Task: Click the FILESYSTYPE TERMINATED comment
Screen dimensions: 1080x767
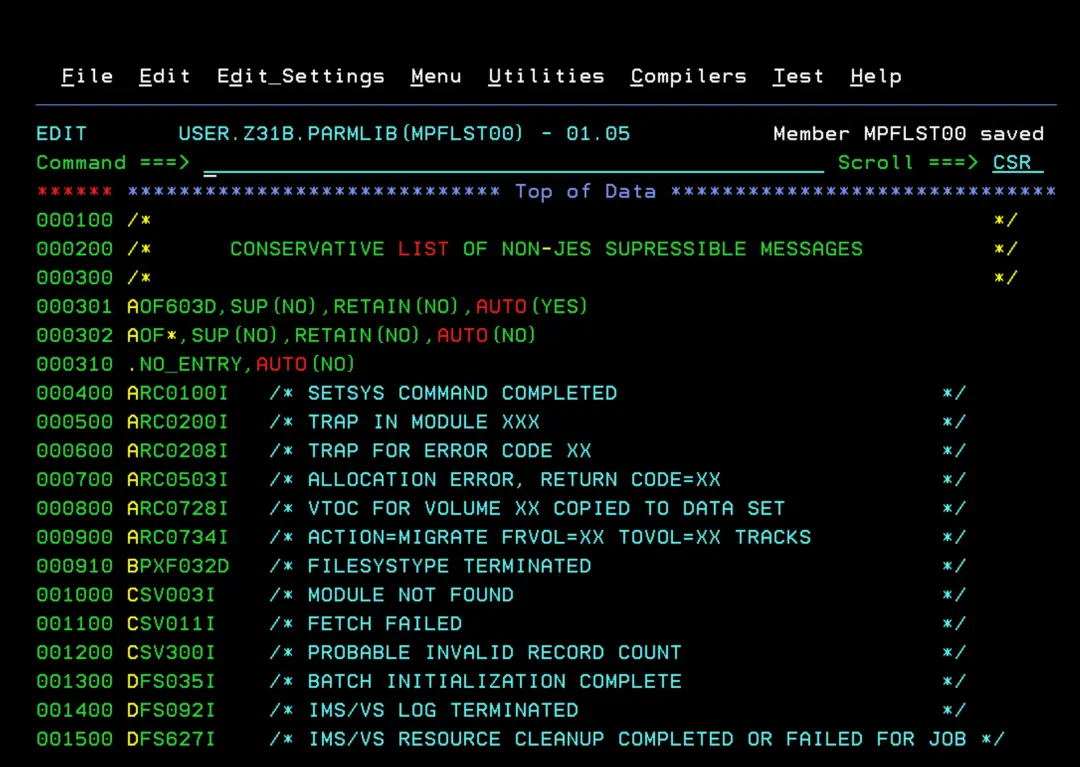Action: coord(449,566)
